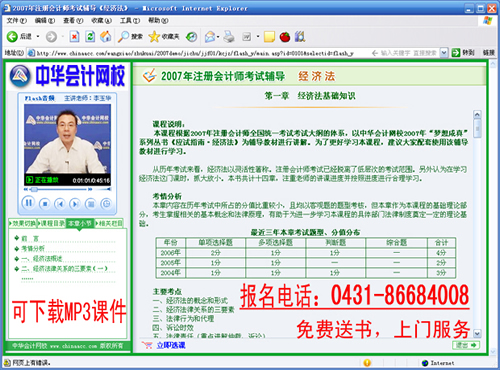Click the green exit button at bottom right

tap(466, 345)
